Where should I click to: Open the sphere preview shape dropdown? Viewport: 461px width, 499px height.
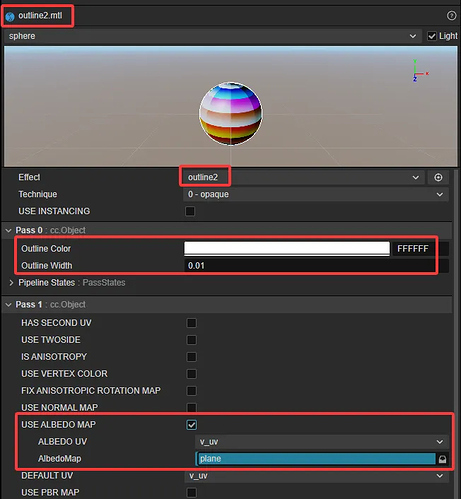(213, 36)
